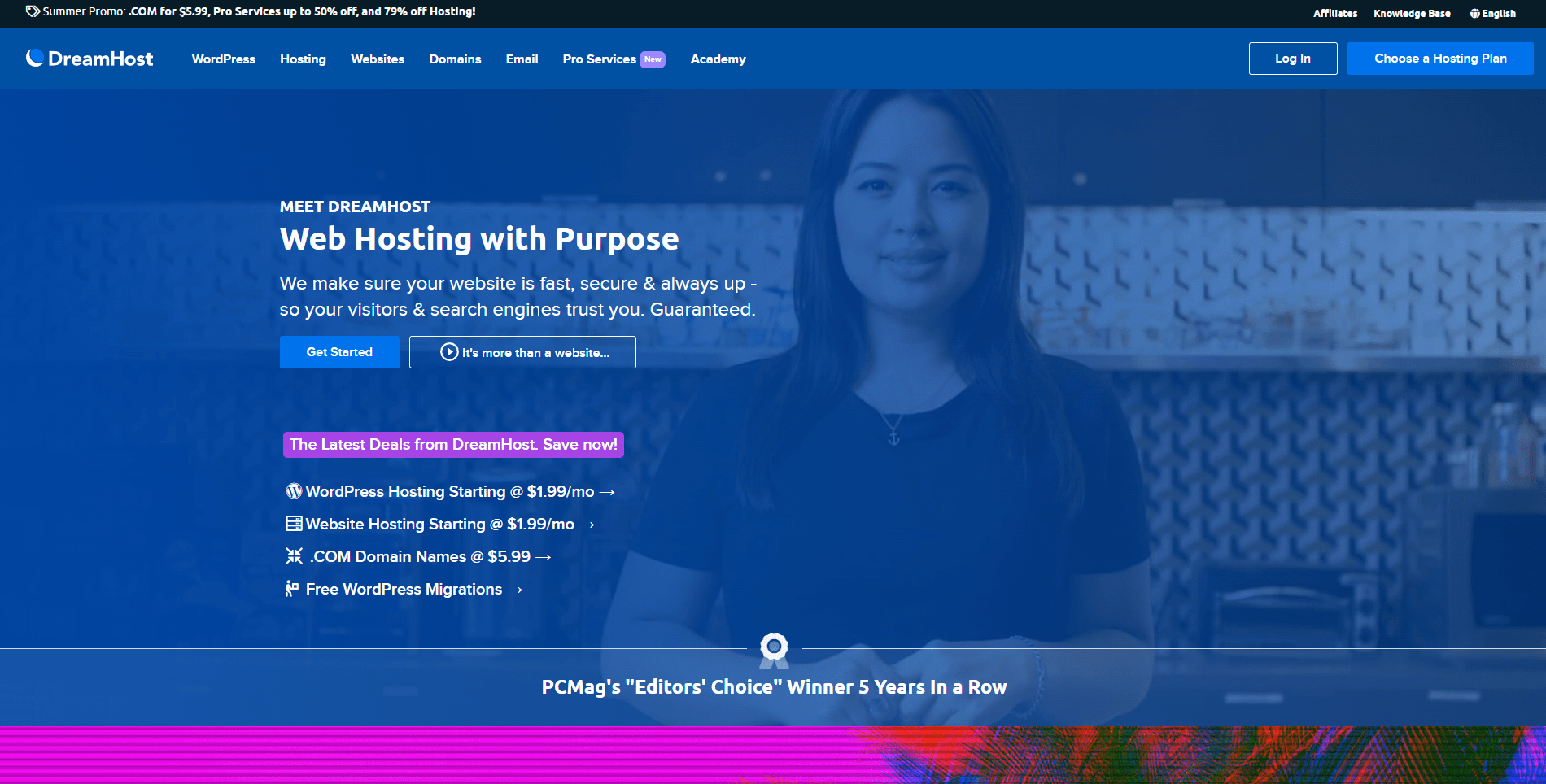The width and height of the screenshot is (1546, 784).
Task: Click the Log In button
Action: [1293, 59]
